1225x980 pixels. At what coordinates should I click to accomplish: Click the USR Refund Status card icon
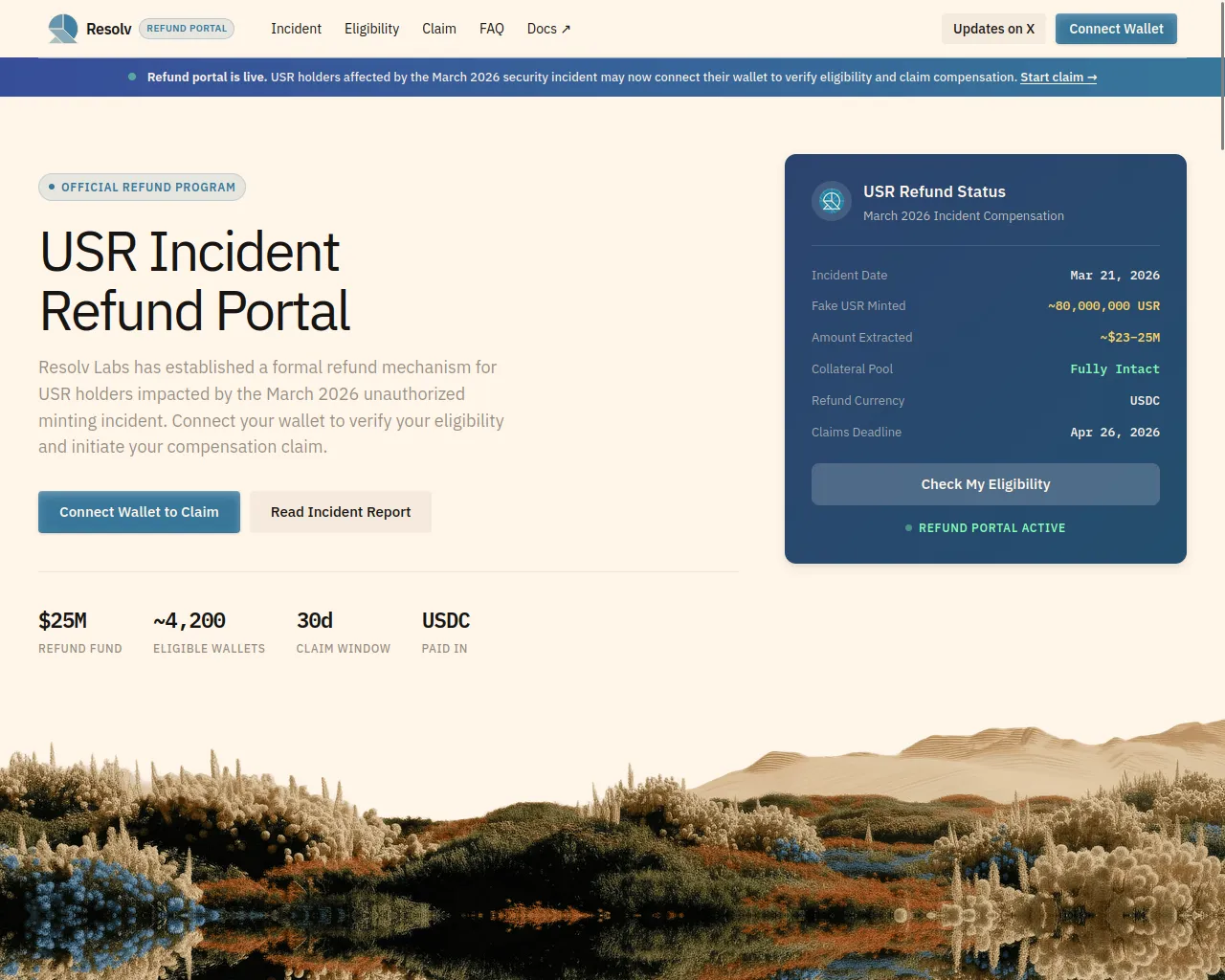pos(831,202)
